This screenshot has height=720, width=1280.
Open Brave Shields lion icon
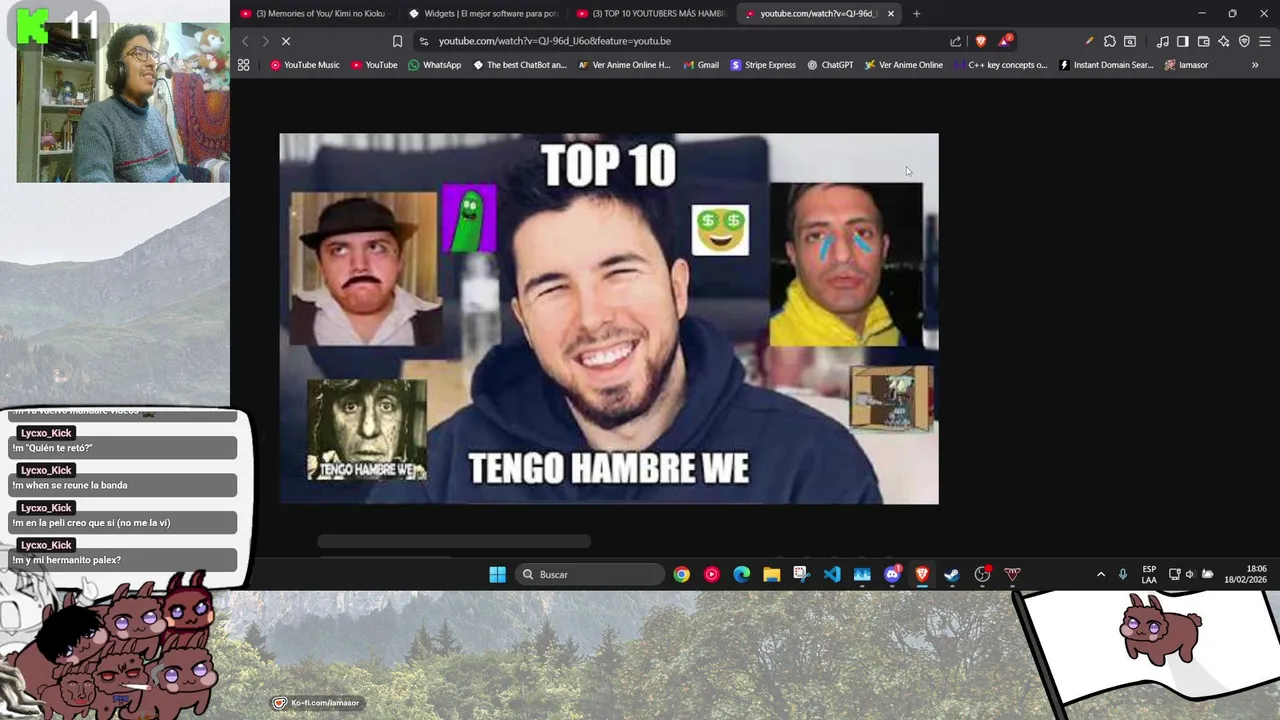click(x=980, y=41)
